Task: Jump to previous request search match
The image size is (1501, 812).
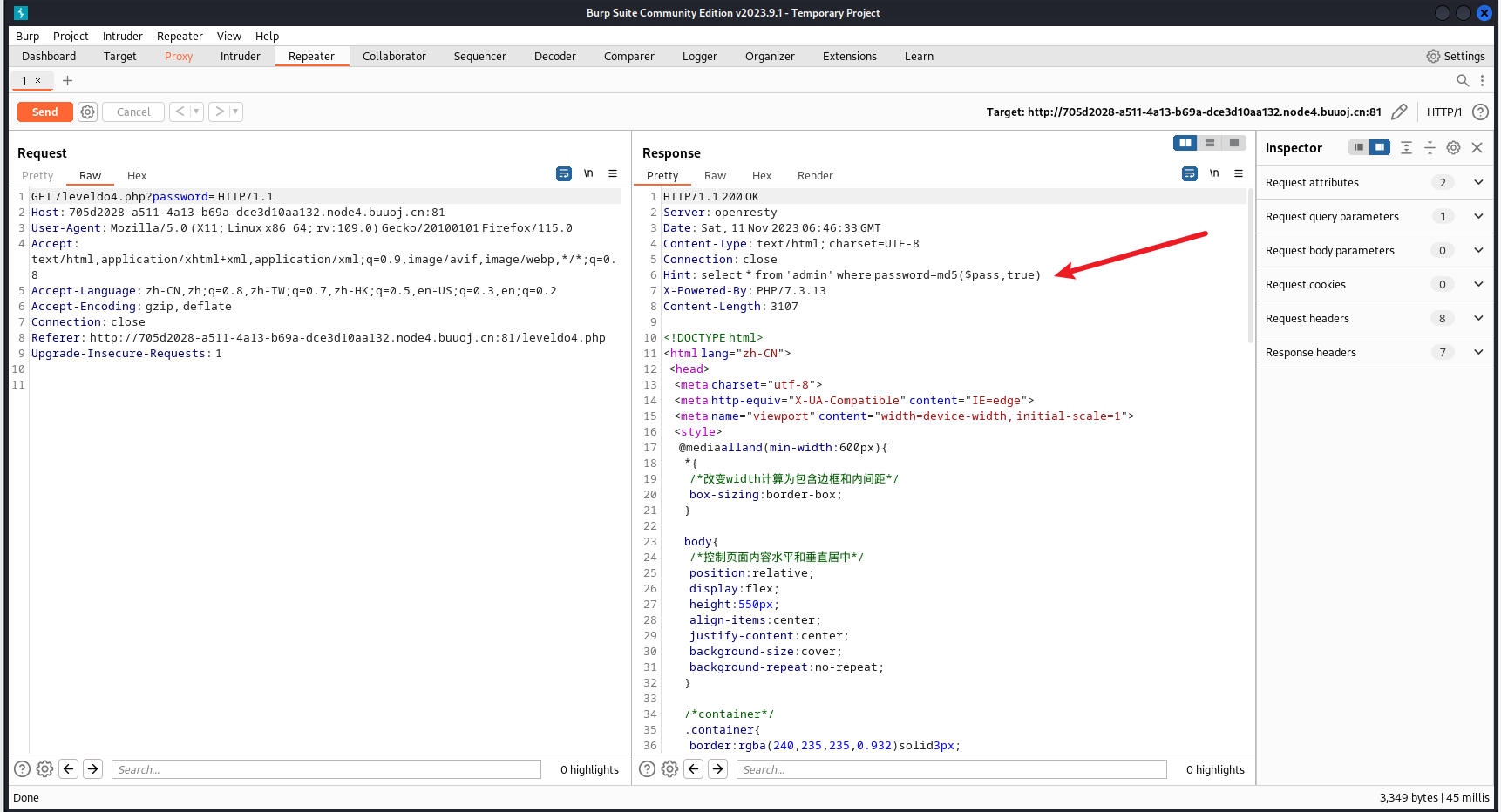Action: click(x=69, y=768)
